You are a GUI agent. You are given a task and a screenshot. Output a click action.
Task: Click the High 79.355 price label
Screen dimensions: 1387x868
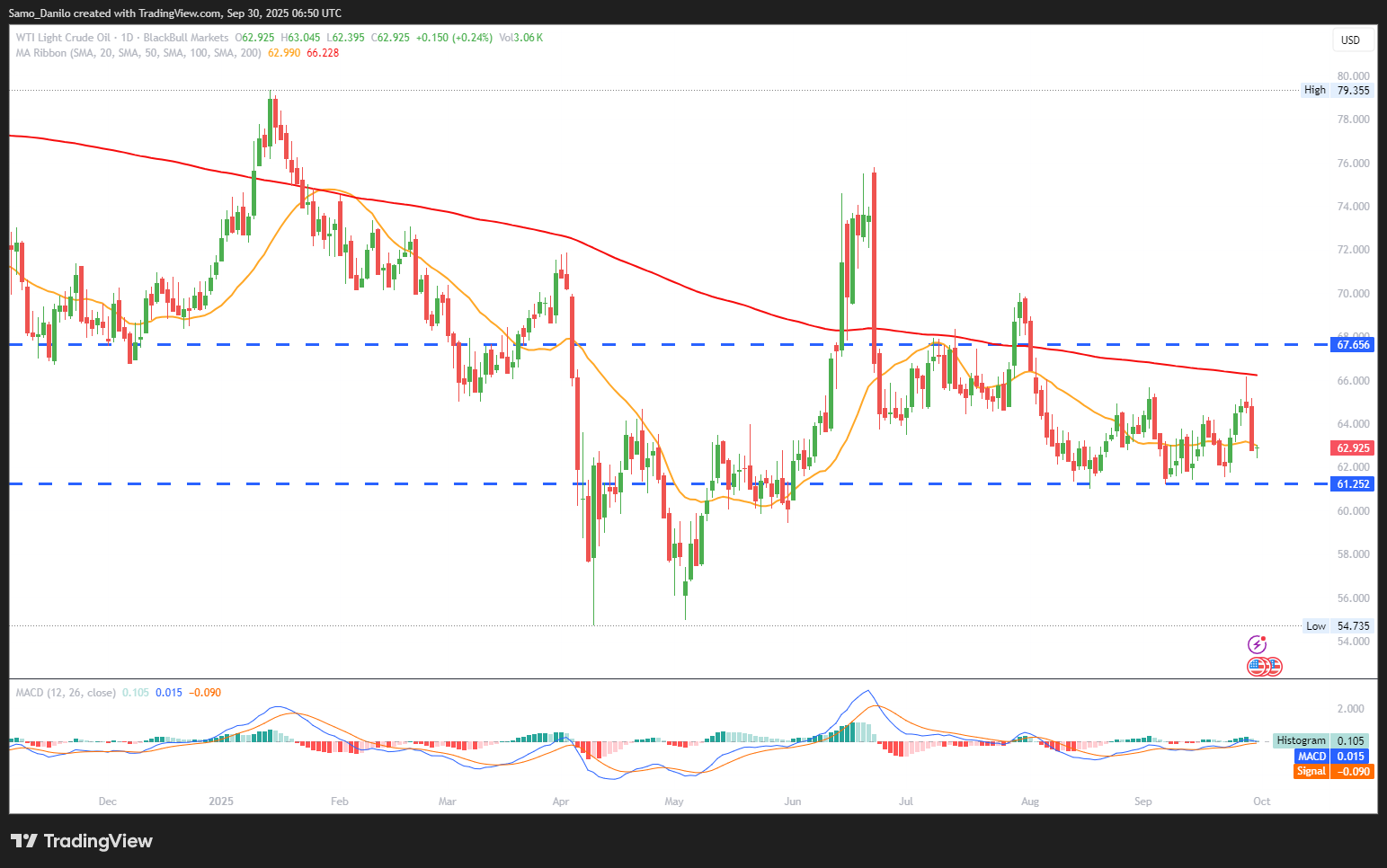click(1338, 90)
